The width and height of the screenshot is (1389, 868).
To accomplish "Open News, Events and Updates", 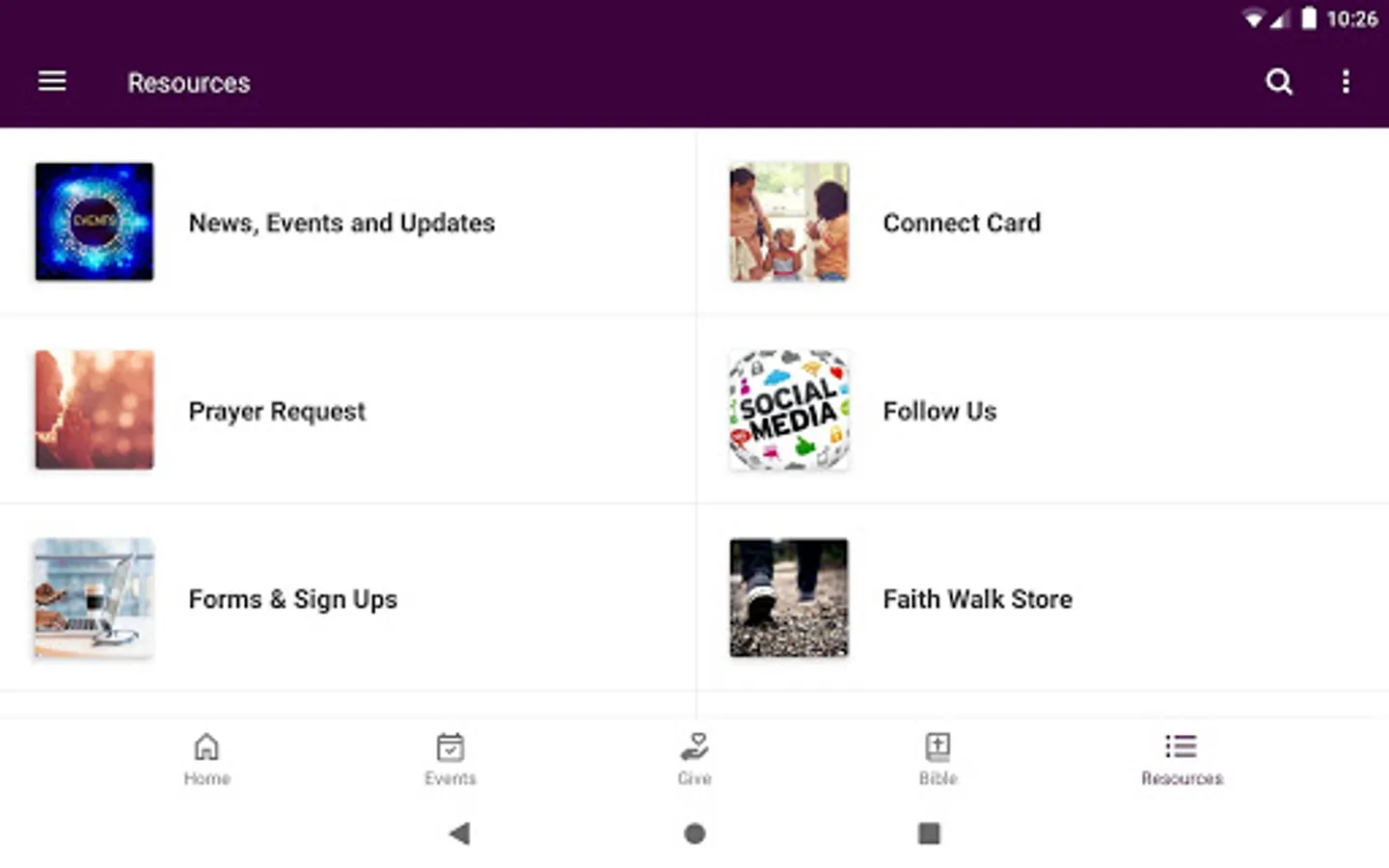I will point(341,223).
